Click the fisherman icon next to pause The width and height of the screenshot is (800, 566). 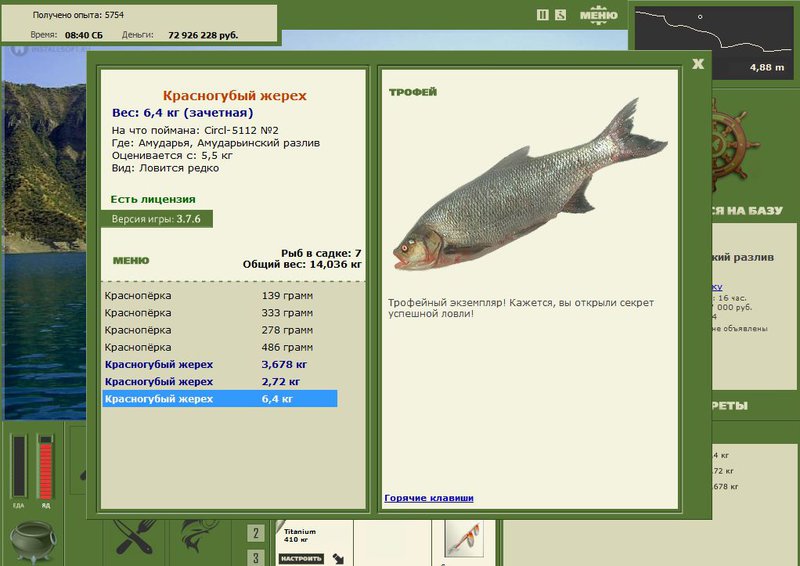(560, 15)
